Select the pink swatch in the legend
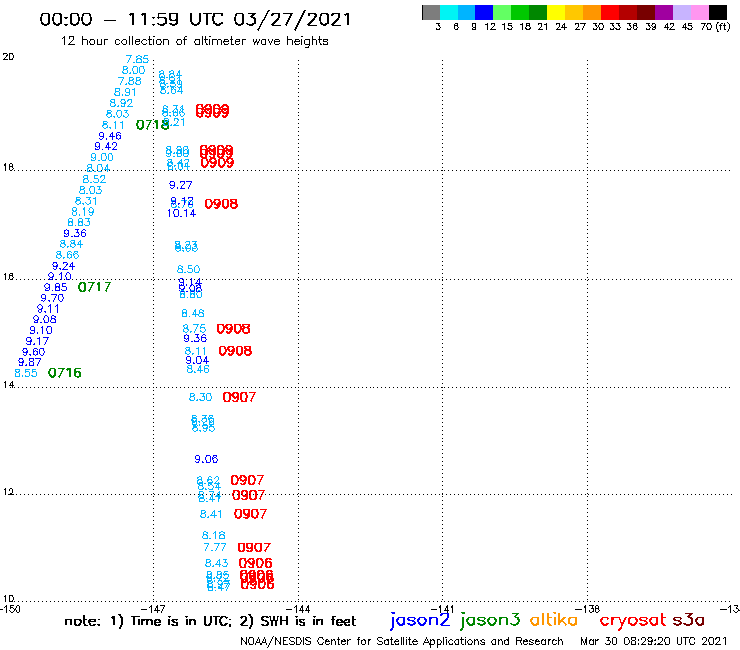 click(x=699, y=12)
